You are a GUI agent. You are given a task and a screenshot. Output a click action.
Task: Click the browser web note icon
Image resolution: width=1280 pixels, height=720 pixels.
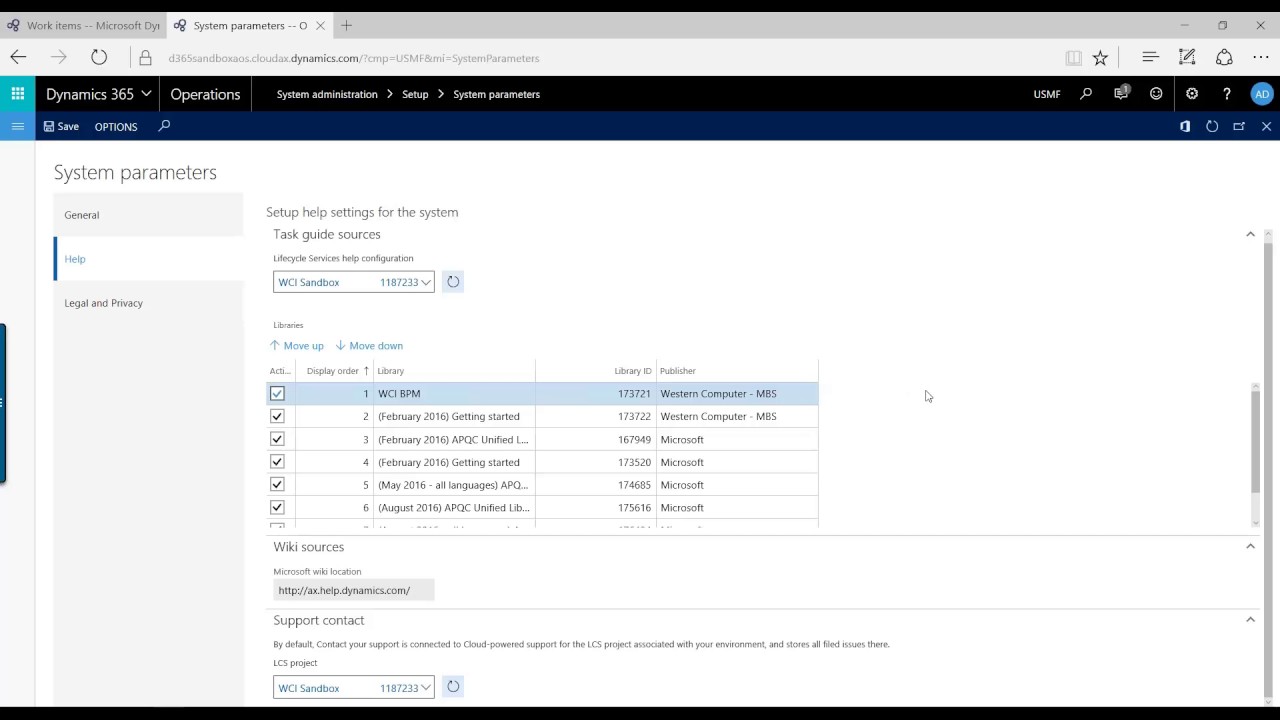pos(1187,58)
